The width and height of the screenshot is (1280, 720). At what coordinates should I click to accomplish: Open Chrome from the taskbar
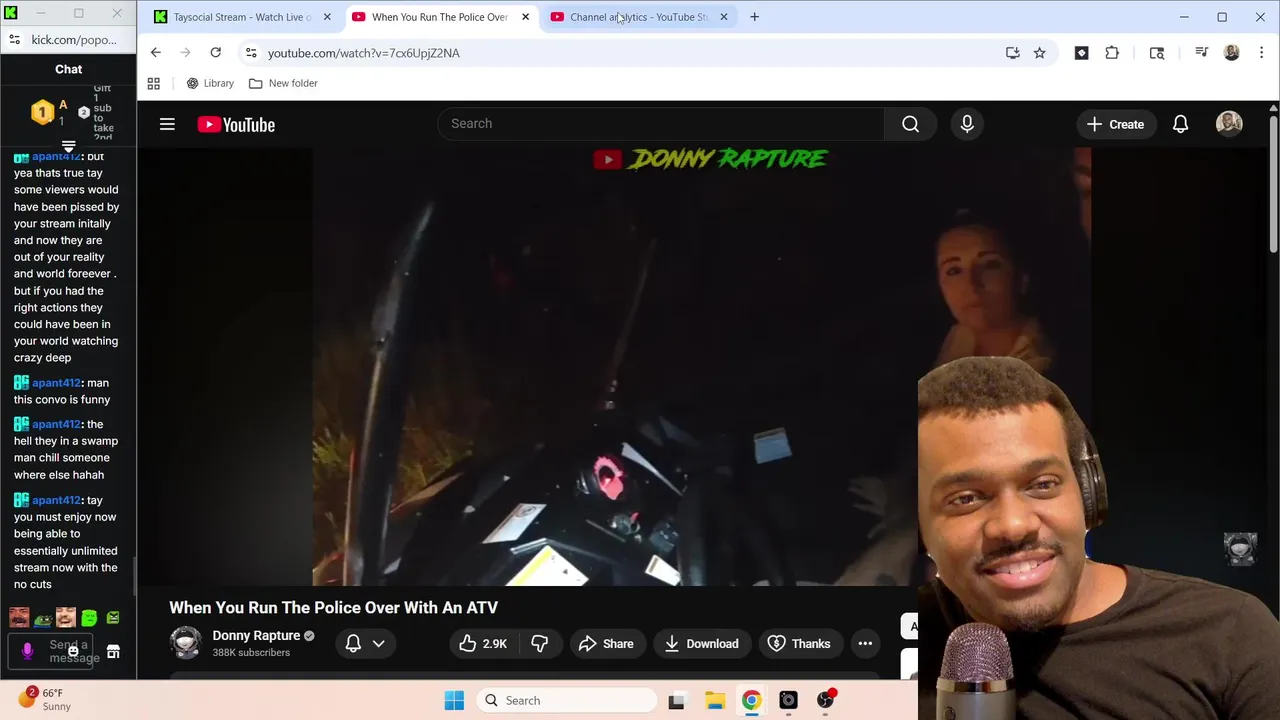(751, 701)
